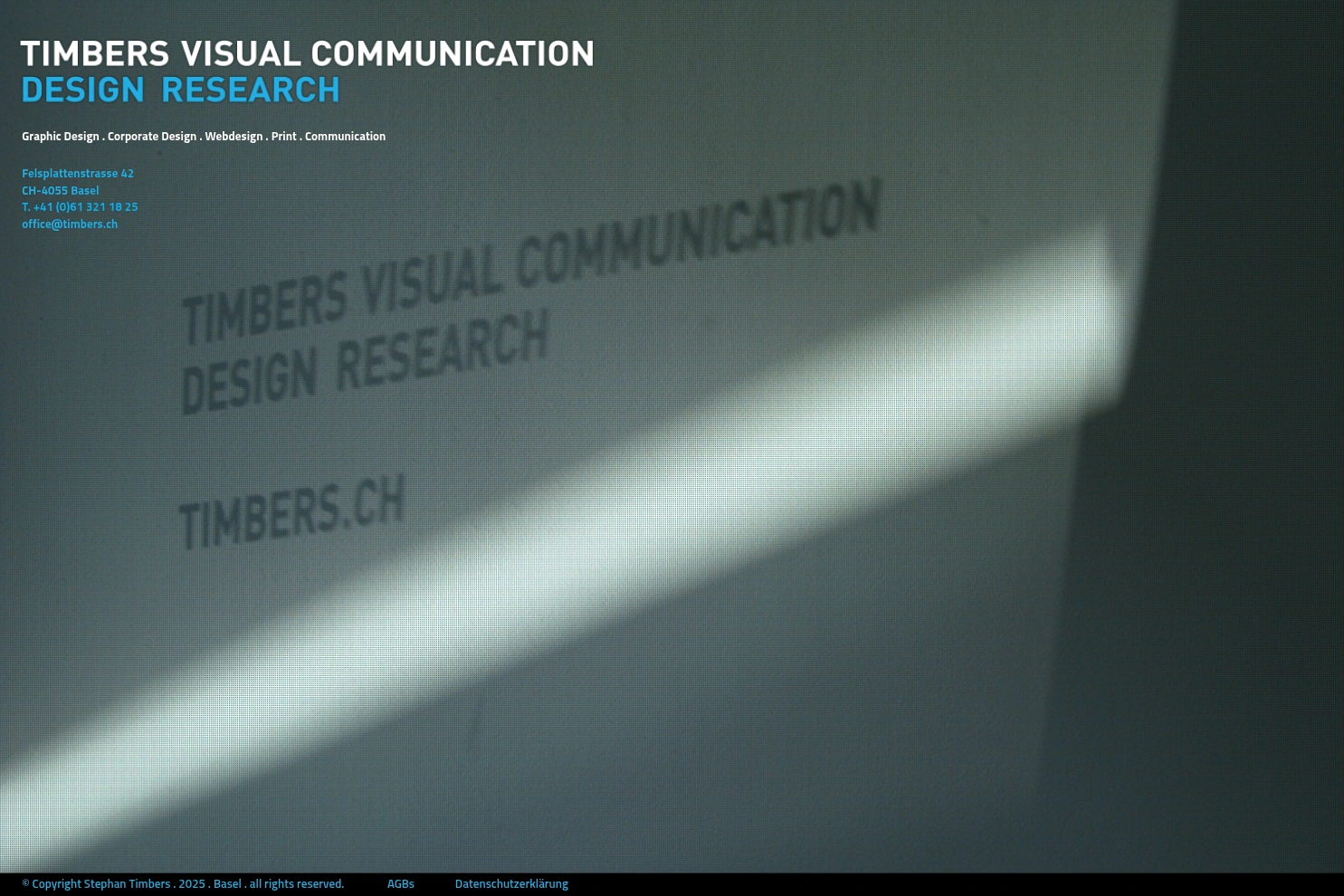Click the slanted TIMBERS VISUAL COMMUNICATION photo text
Screen dimensions: 1344x896
(x=529, y=262)
